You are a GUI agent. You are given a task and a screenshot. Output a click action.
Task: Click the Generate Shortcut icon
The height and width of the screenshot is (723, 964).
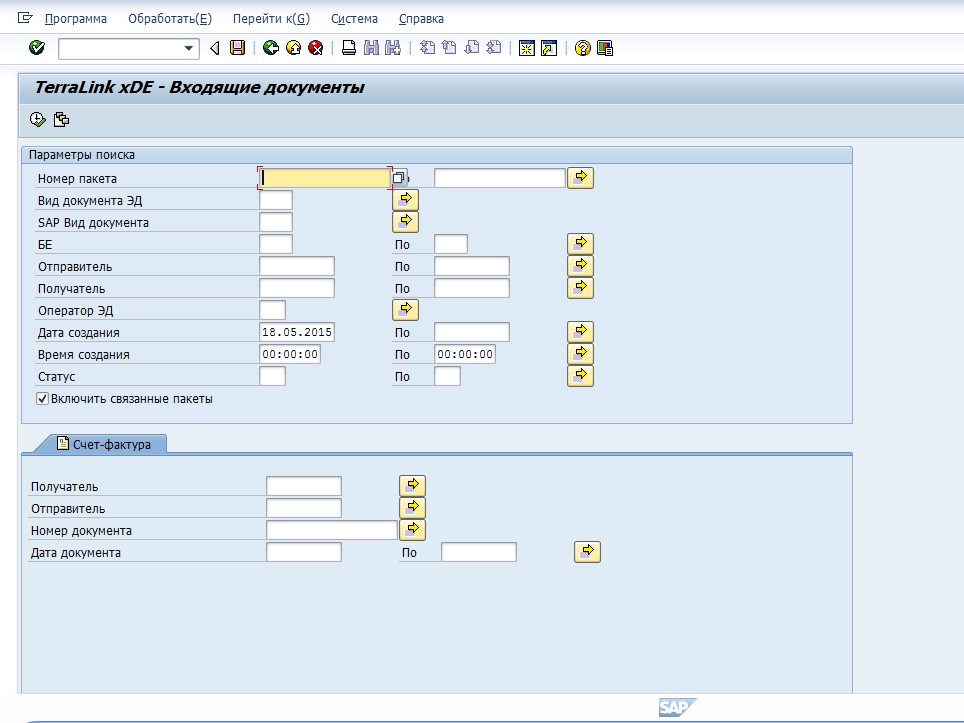click(x=549, y=48)
